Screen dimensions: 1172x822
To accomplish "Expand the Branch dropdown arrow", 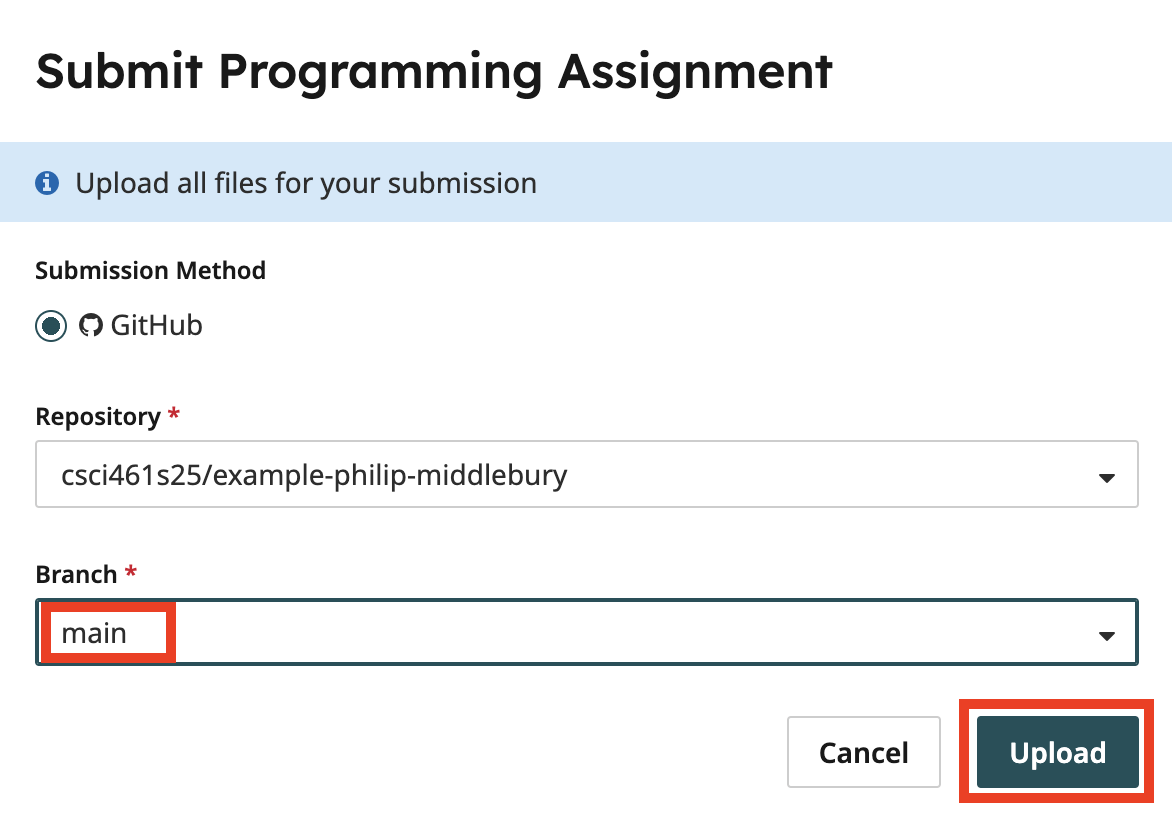I will point(1106,635).
